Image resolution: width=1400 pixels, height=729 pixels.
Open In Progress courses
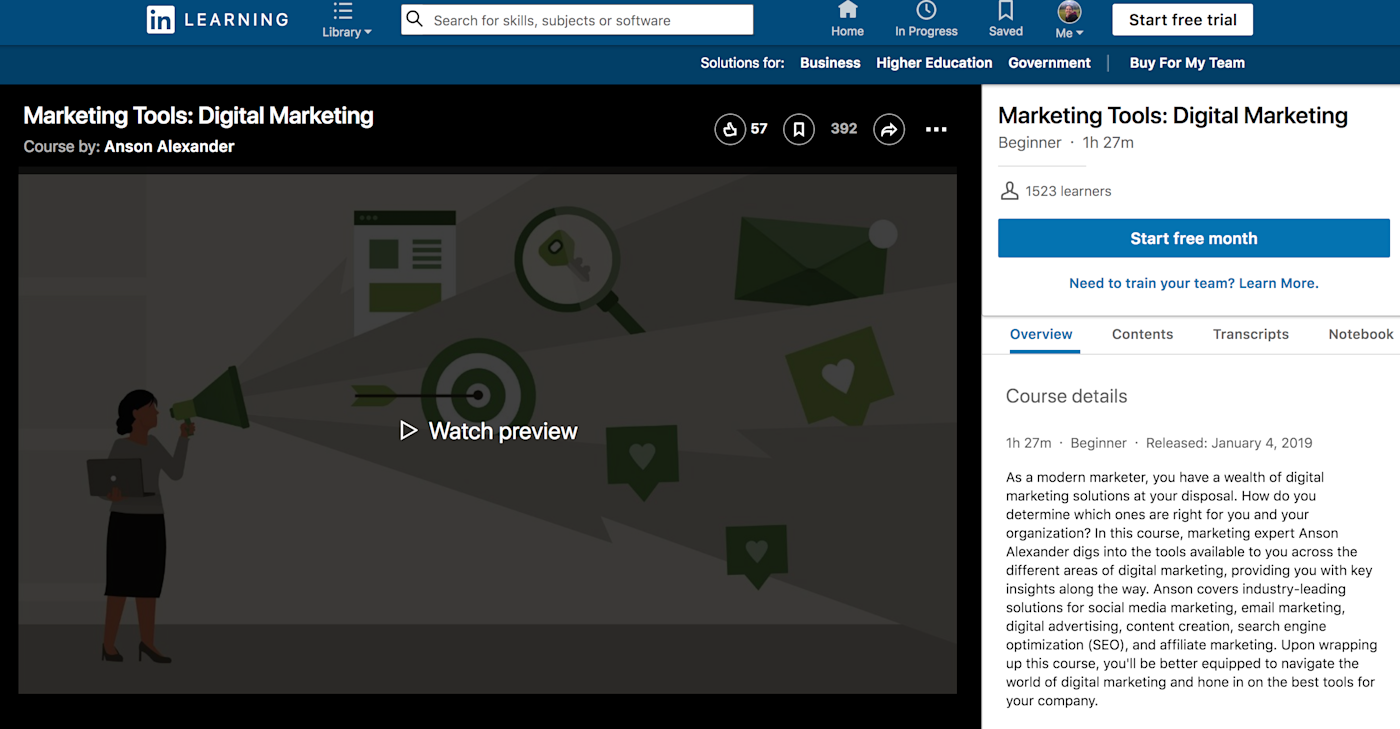926,20
